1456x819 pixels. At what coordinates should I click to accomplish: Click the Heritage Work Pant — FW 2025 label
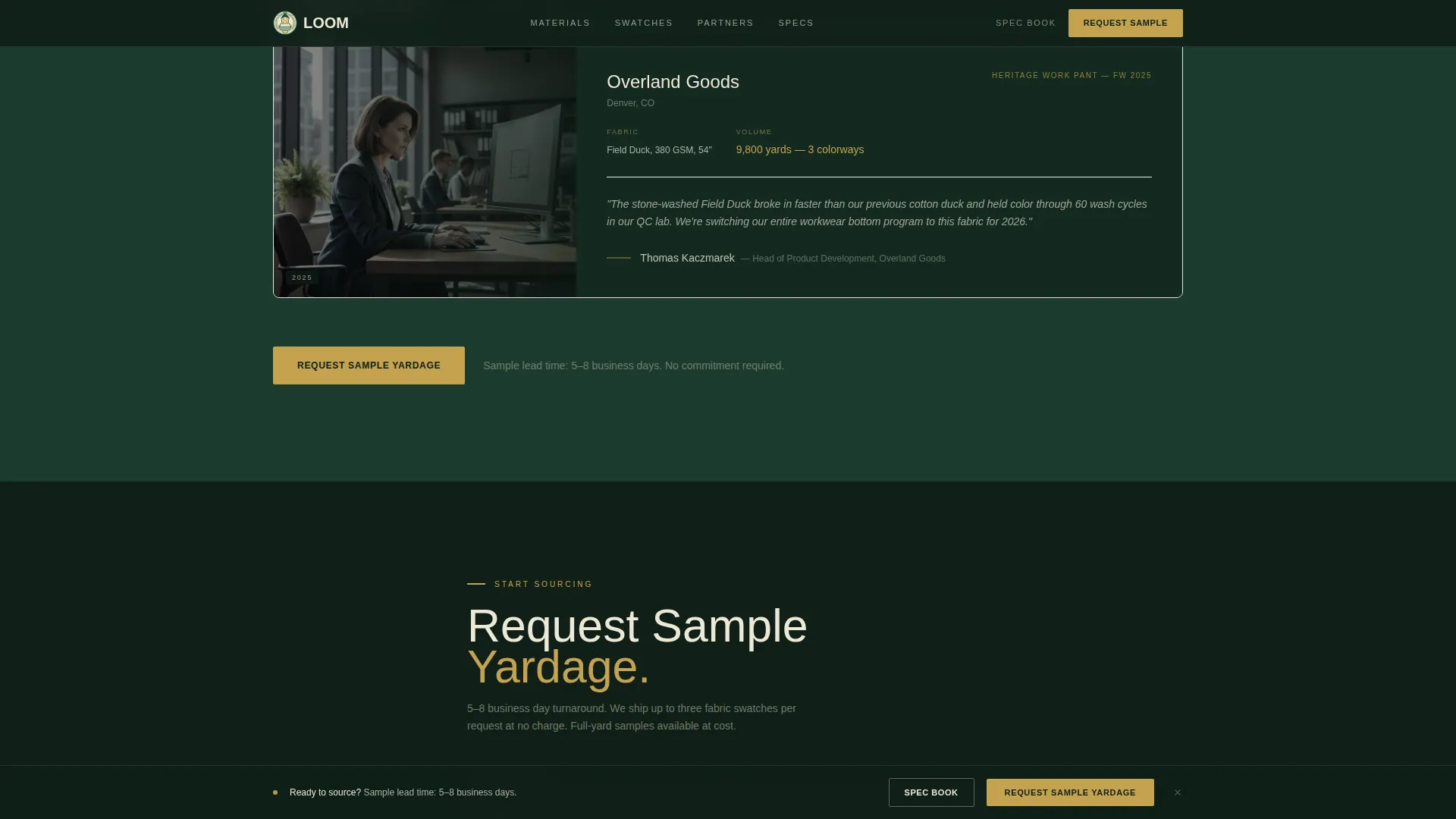pyautogui.click(x=1072, y=75)
